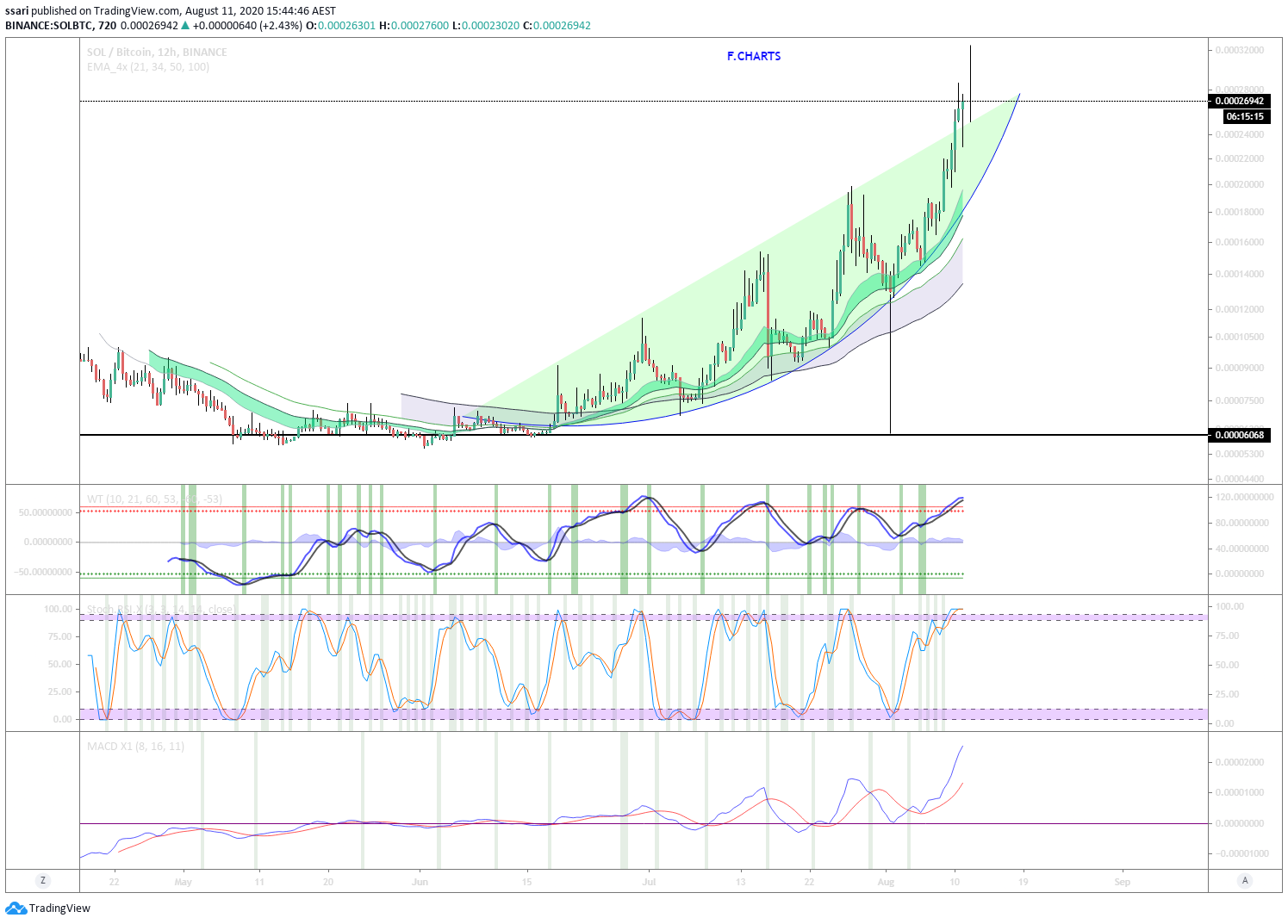Click the 0.00004400 price axis label
The width and height of the screenshot is (1288, 924).
1240,479
